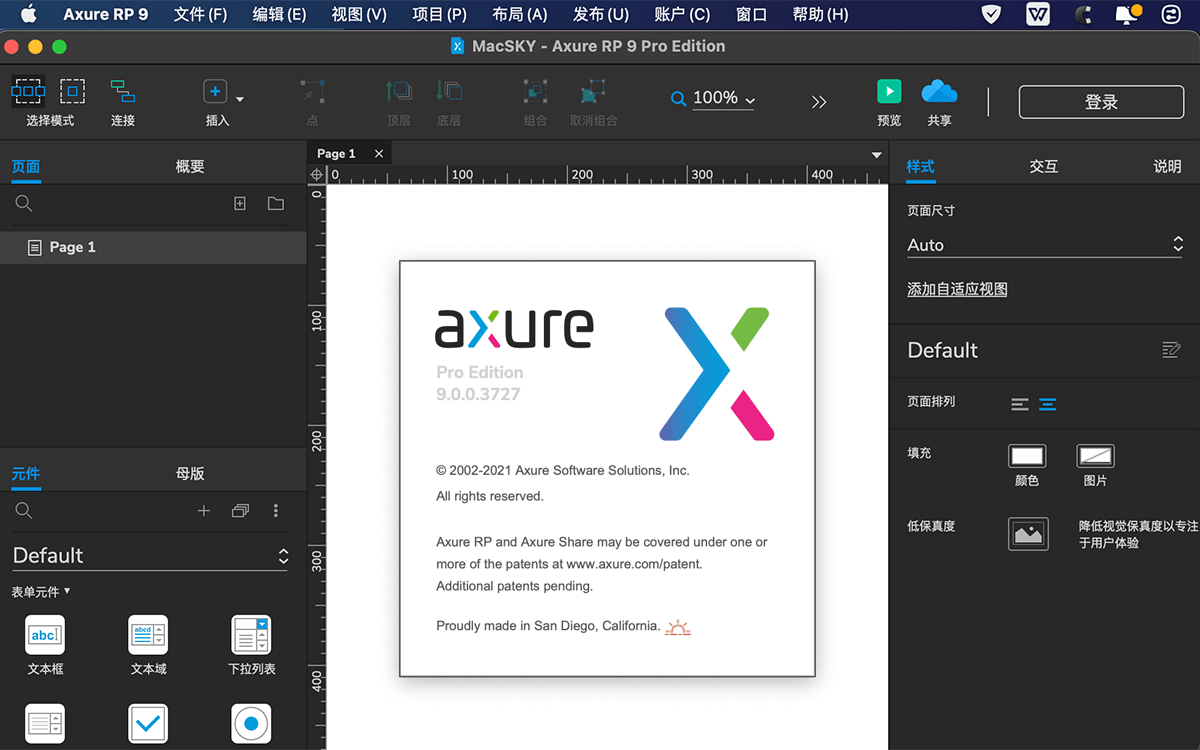The image size is (1200, 750).
Task: Expand more toolbar items chevron
Action: [x=819, y=102]
